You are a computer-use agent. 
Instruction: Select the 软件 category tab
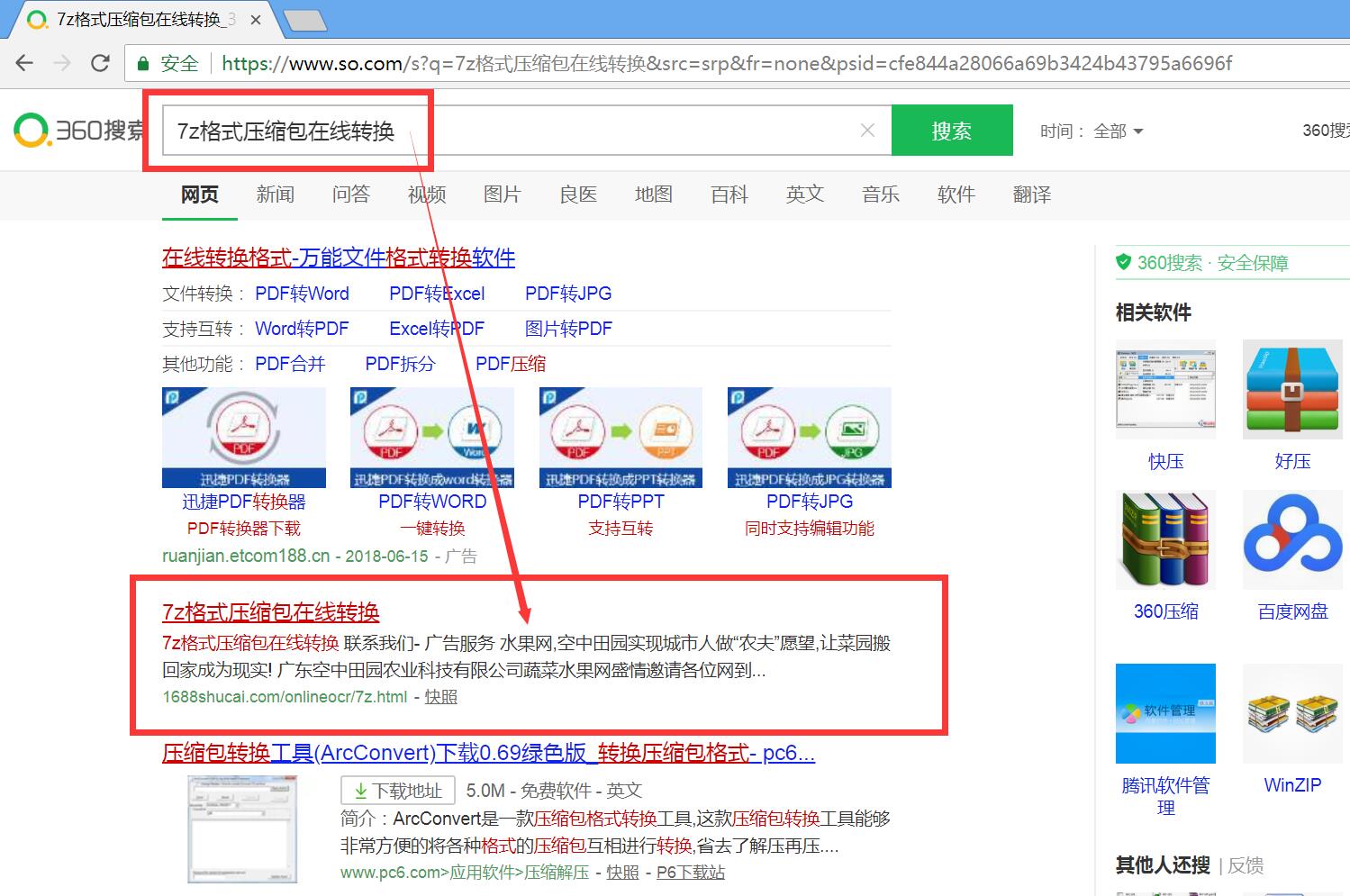[x=956, y=195]
